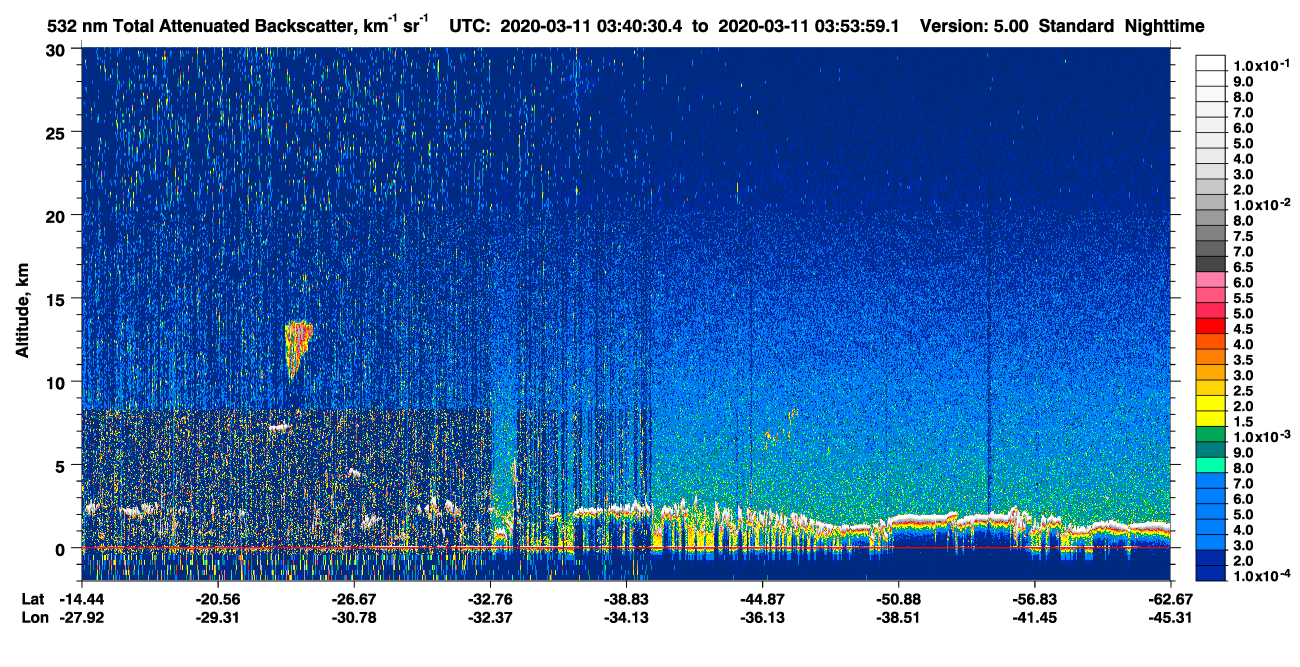This screenshot has width=1300, height=667.
Task: Click latitude value '-26.67'
Action: point(354,598)
